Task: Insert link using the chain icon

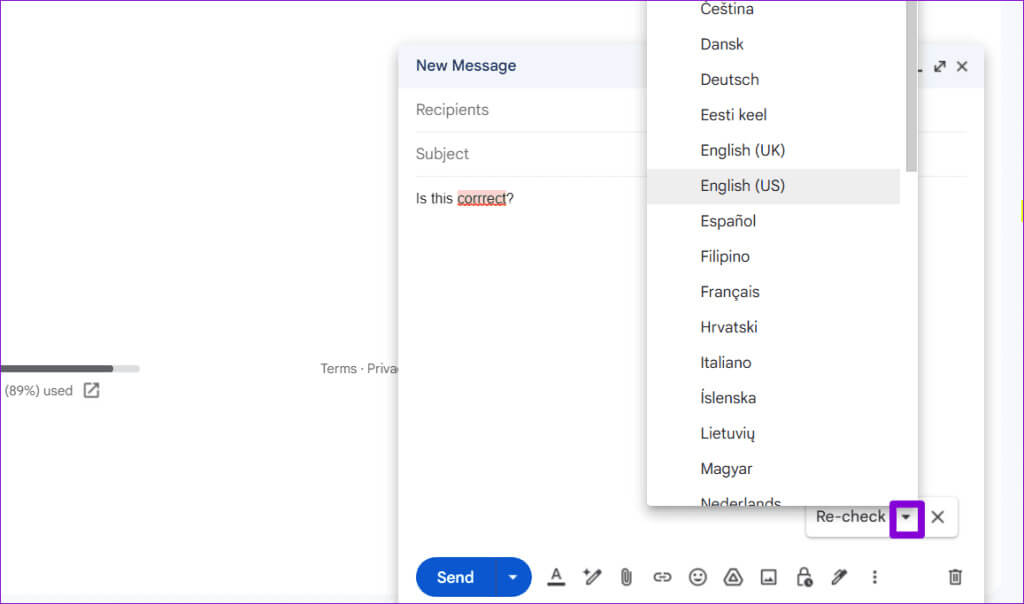Action: pyautogui.click(x=662, y=577)
